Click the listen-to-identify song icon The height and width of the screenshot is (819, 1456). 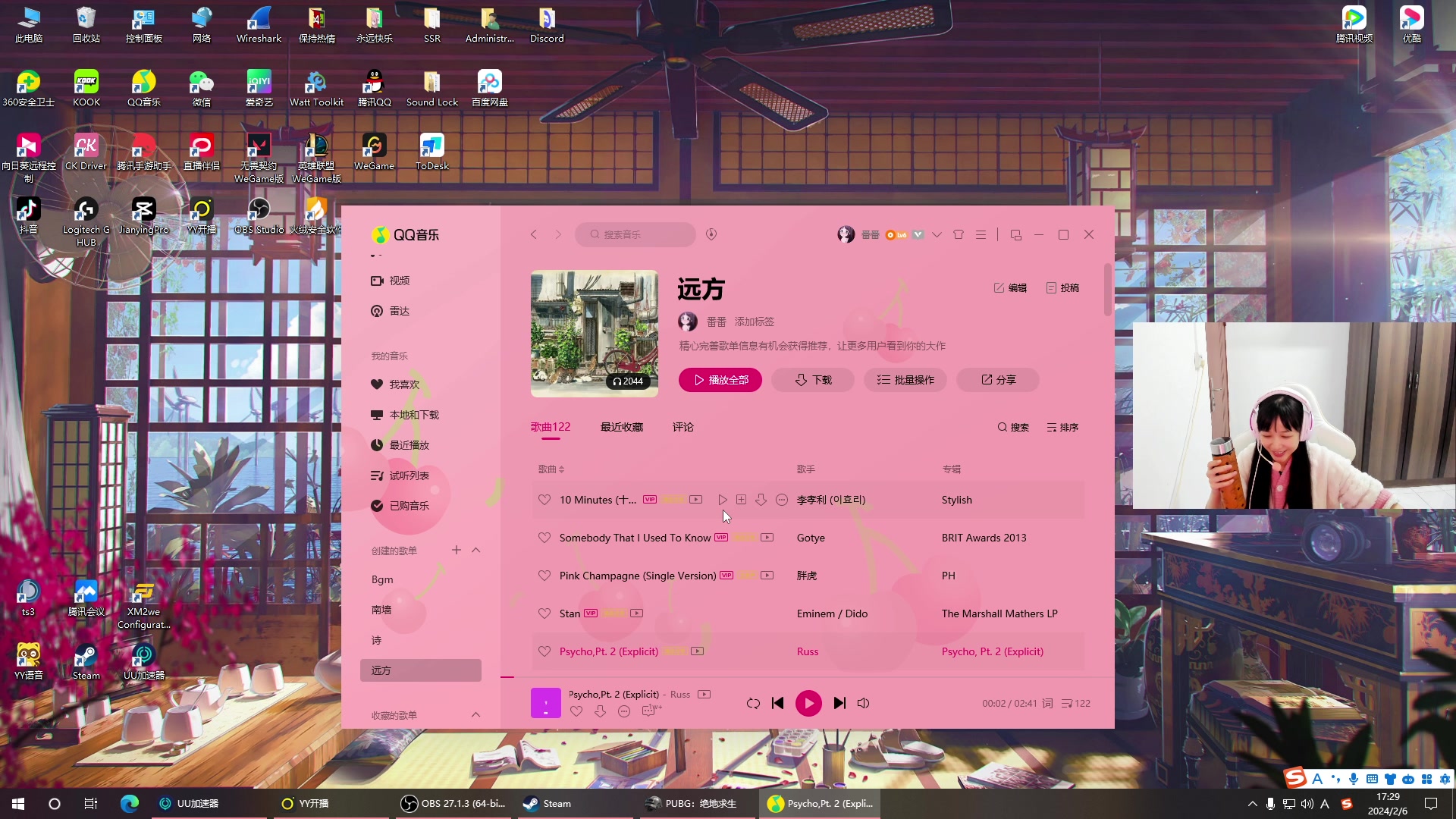pos(711,234)
